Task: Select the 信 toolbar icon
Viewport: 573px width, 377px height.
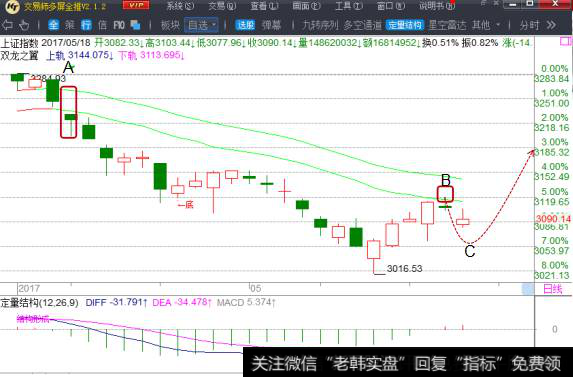Action: click(x=103, y=25)
